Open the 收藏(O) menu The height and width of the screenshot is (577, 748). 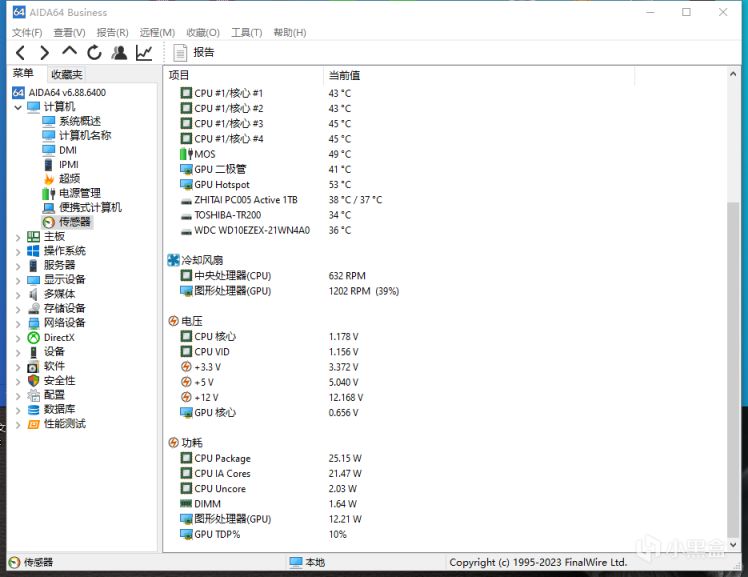pyautogui.click(x=203, y=32)
